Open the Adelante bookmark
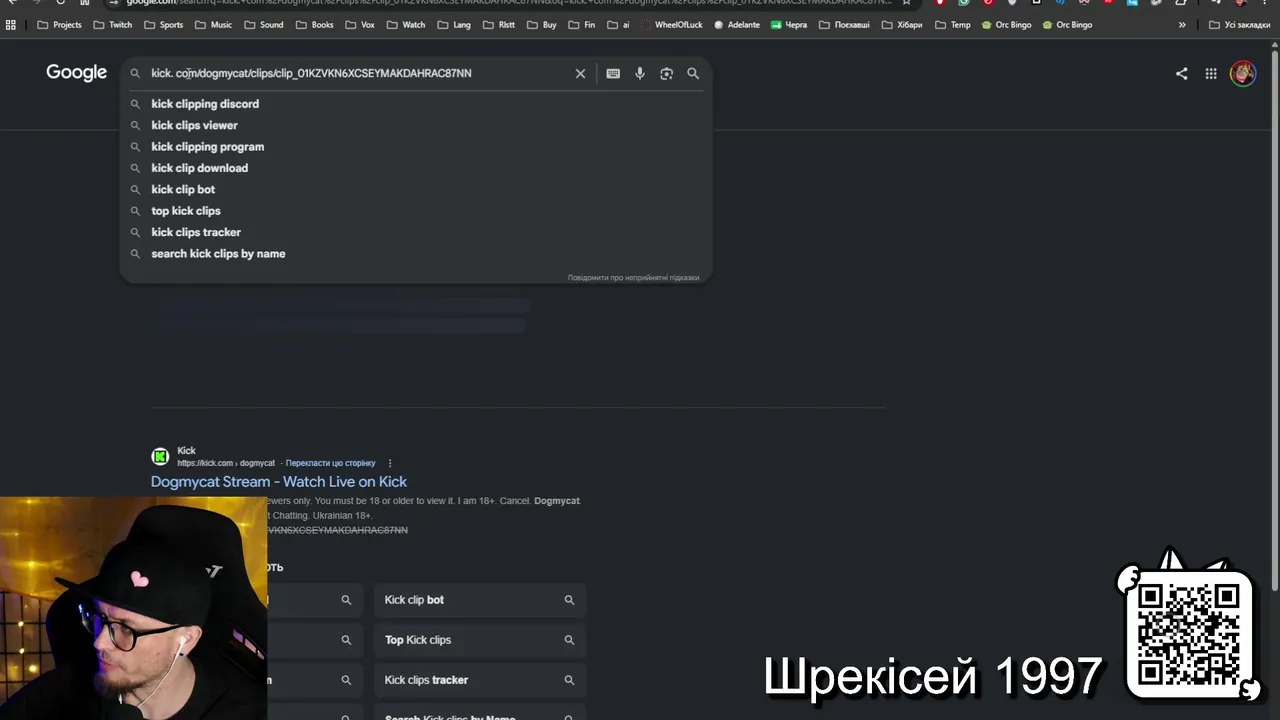Image resolution: width=1280 pixels, height=720 pixels. point(736,25)
